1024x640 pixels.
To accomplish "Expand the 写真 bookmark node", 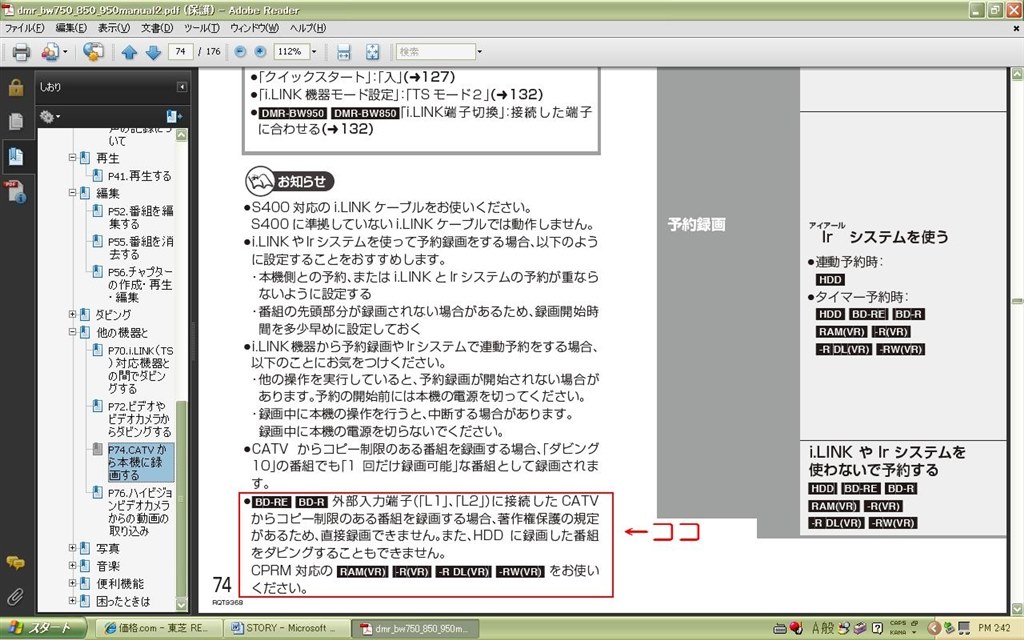I will coord(73,549).
